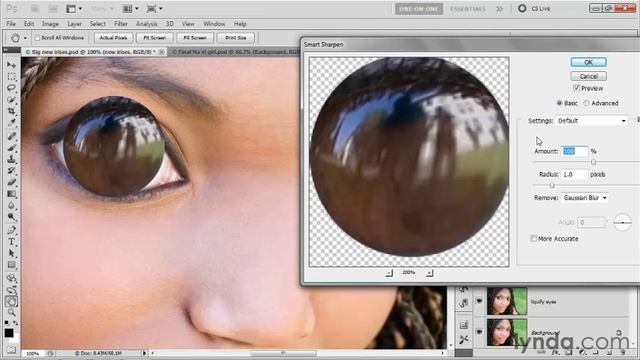
Task: Select the Clone Stamp tool
Action: pos(11,159)
